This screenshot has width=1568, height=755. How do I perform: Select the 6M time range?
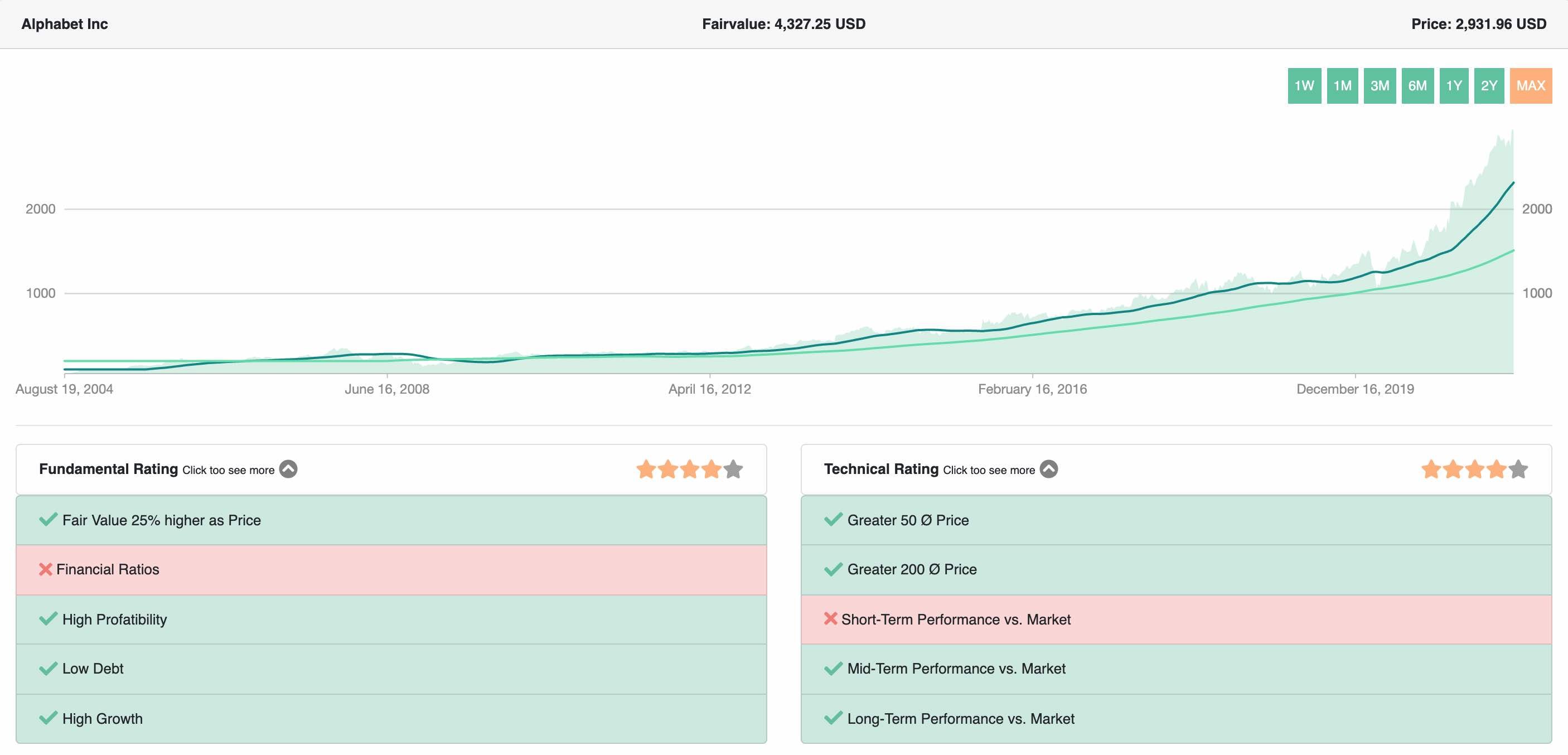pos(1417,86)
